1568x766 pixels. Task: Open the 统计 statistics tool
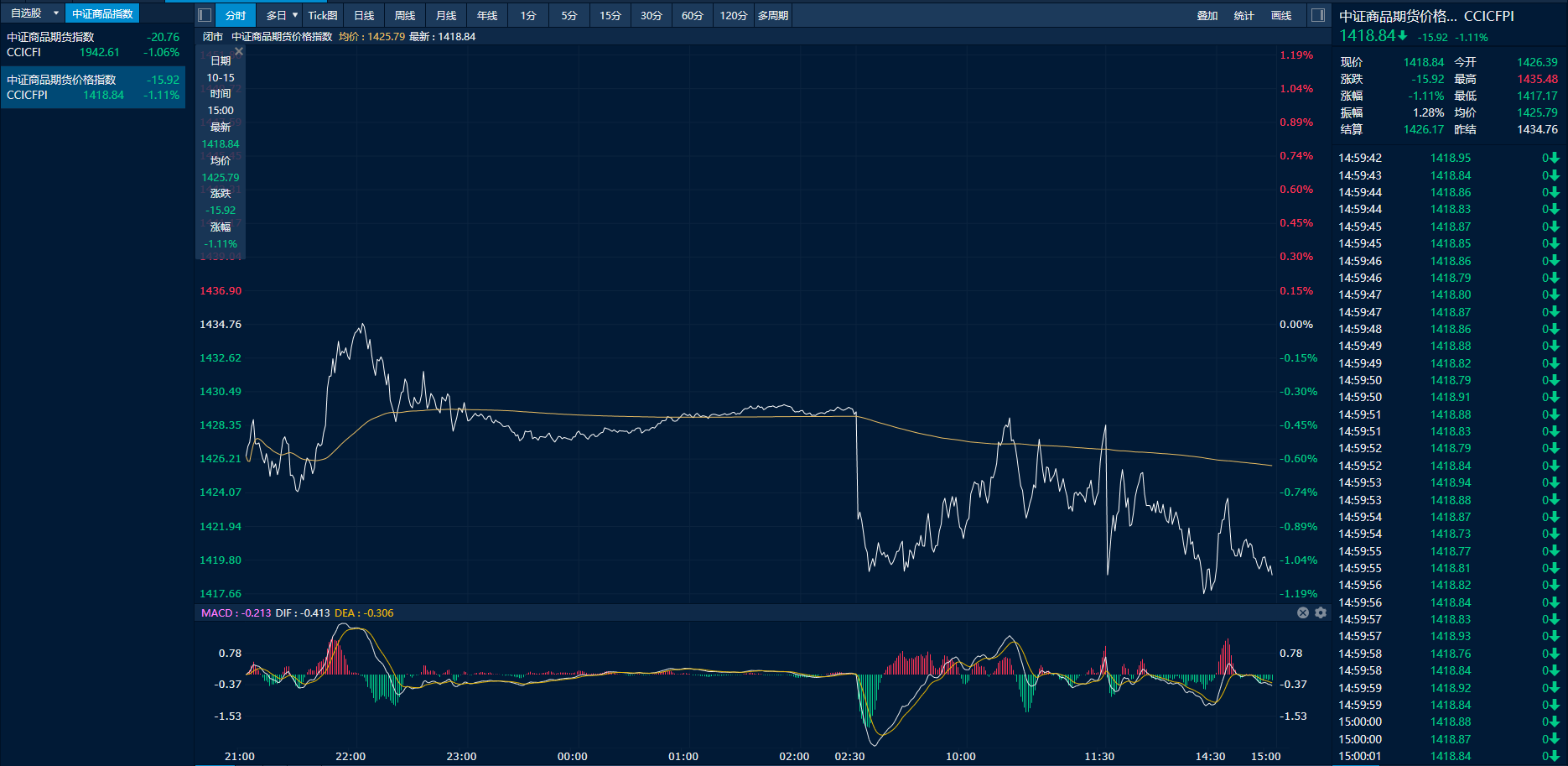pos(1244,15)
